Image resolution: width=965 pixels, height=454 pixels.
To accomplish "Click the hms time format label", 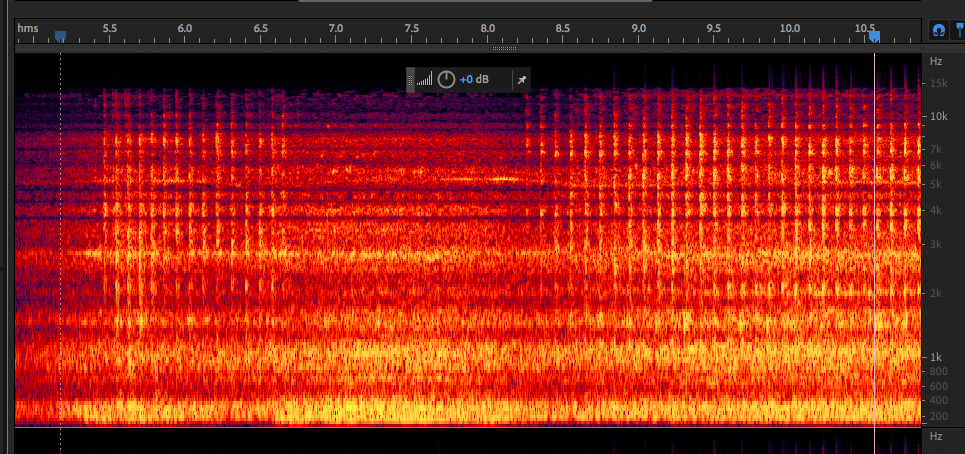I will pos(28,28).
